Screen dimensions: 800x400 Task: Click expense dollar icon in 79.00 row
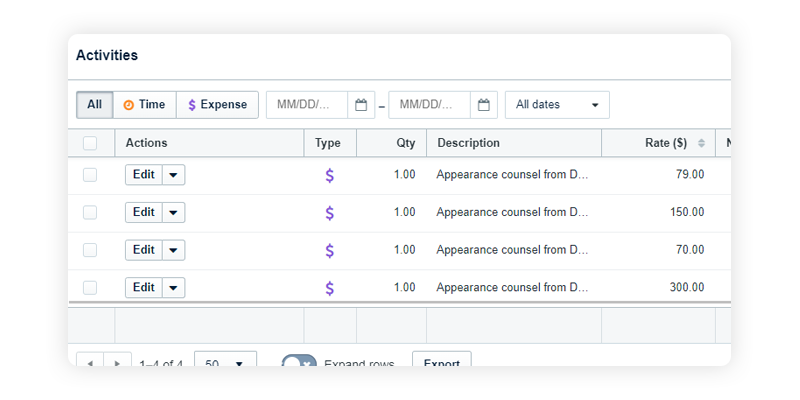coord(330,176)
